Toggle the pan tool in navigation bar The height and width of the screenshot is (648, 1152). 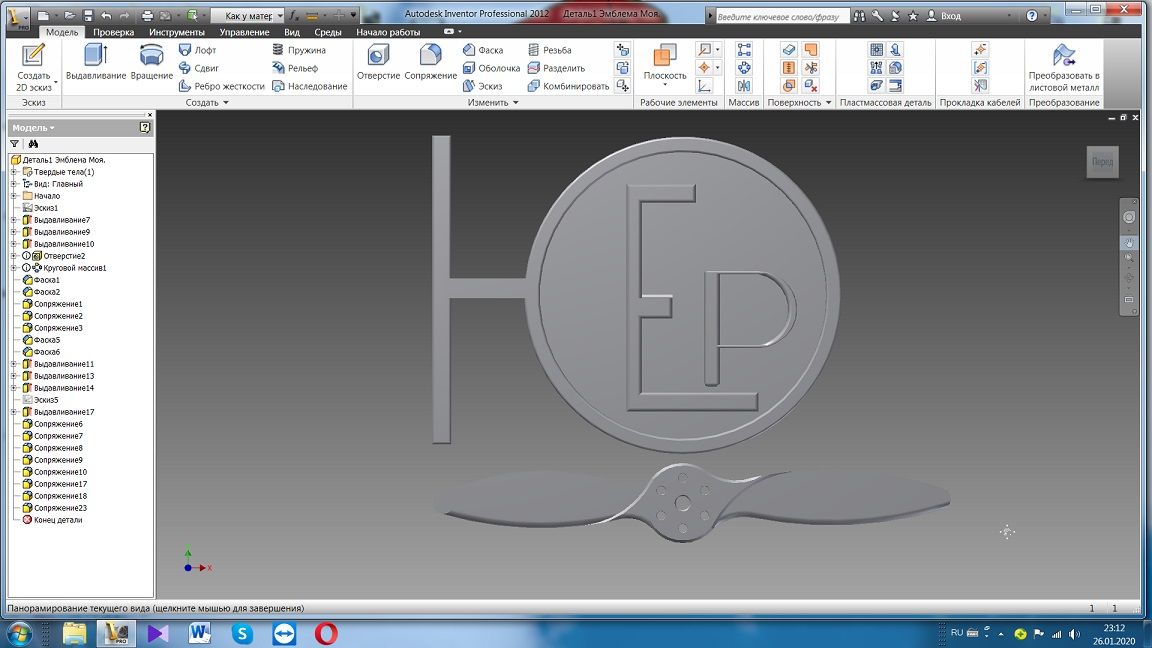(x=1129, y=242)
